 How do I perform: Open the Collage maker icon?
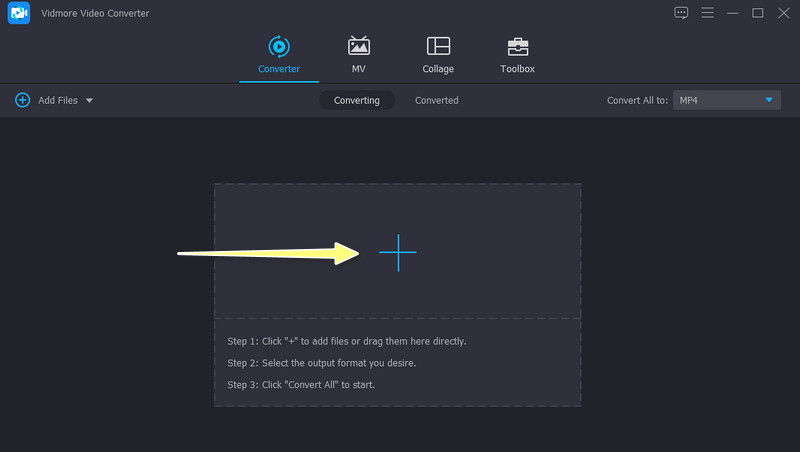[x=438, y=46]
